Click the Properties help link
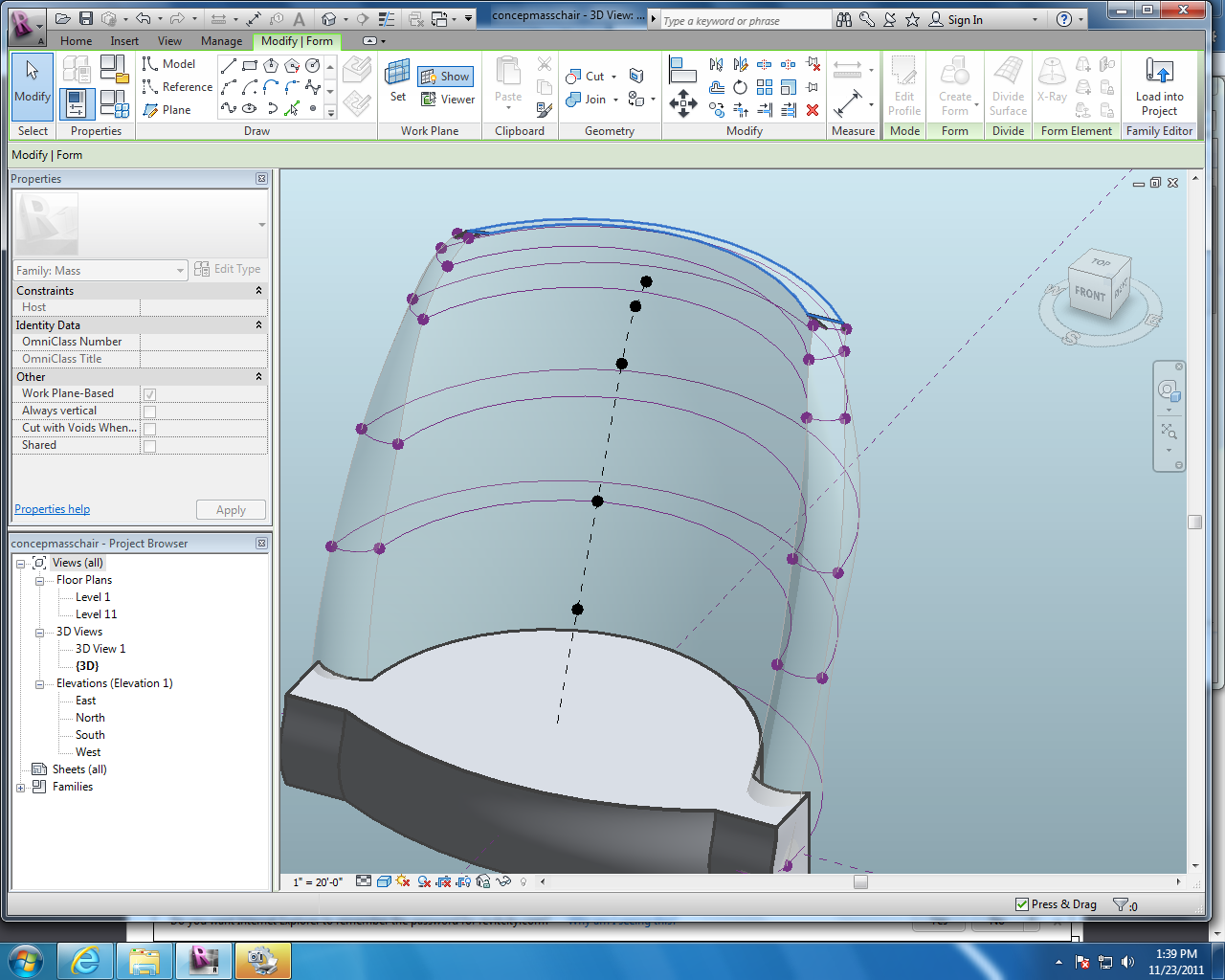This screenshot has width=1225, height=980. coord(52,509)
